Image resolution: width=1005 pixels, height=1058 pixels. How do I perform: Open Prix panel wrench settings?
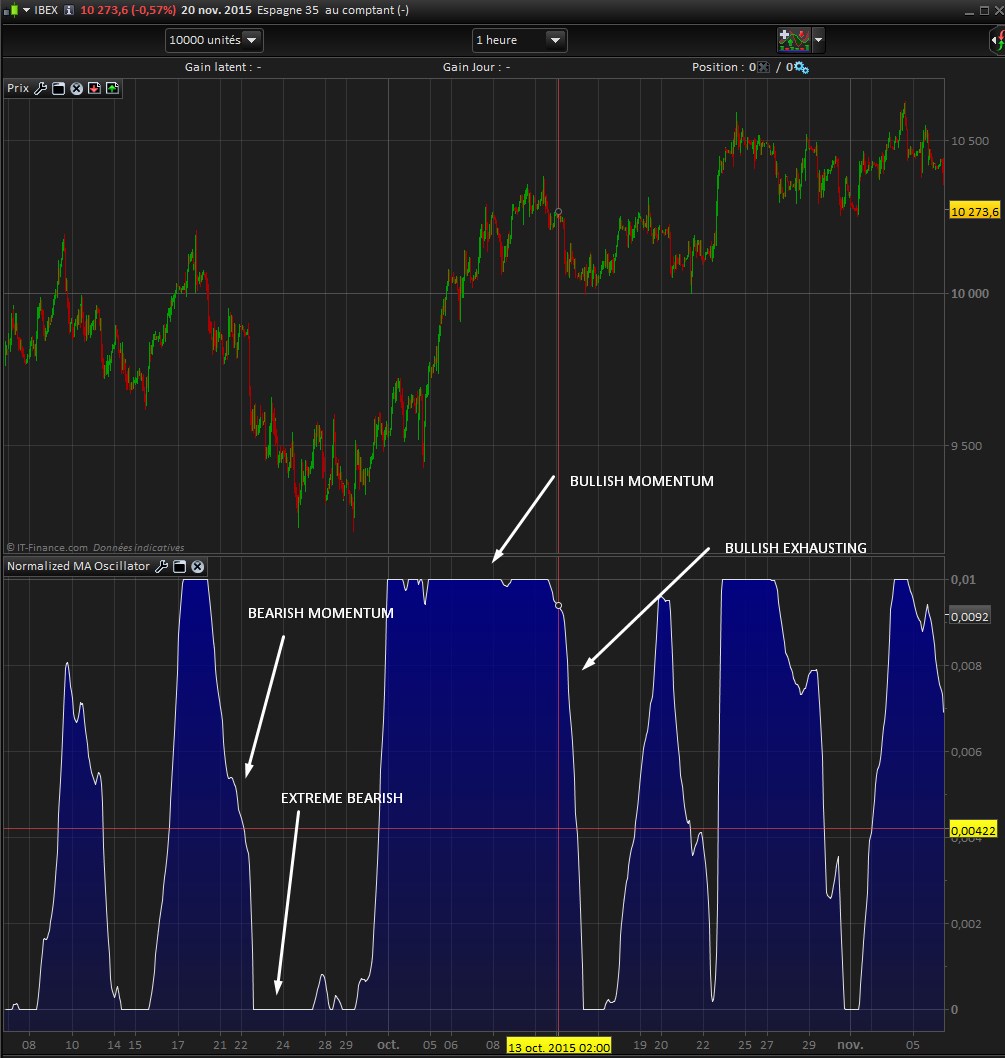pos(40,88)
